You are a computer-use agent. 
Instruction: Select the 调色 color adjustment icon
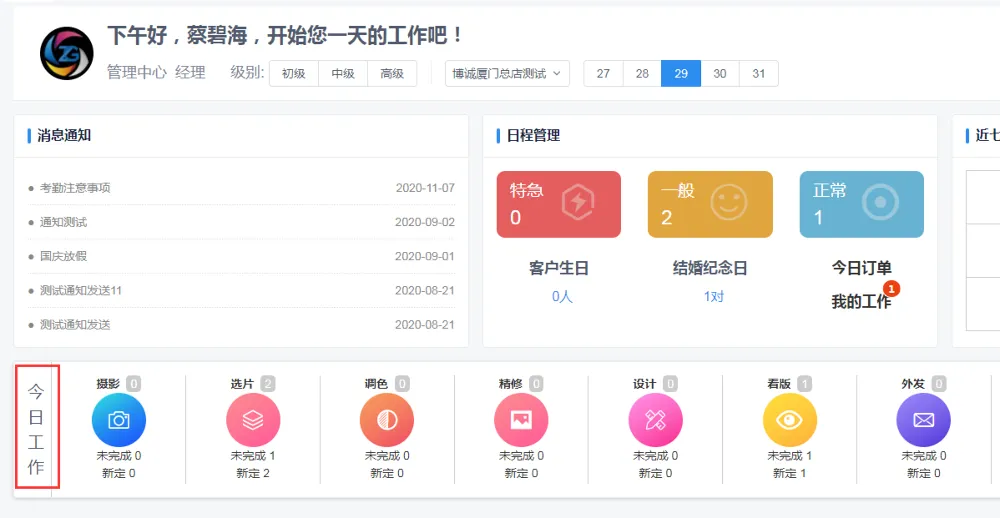387,420
